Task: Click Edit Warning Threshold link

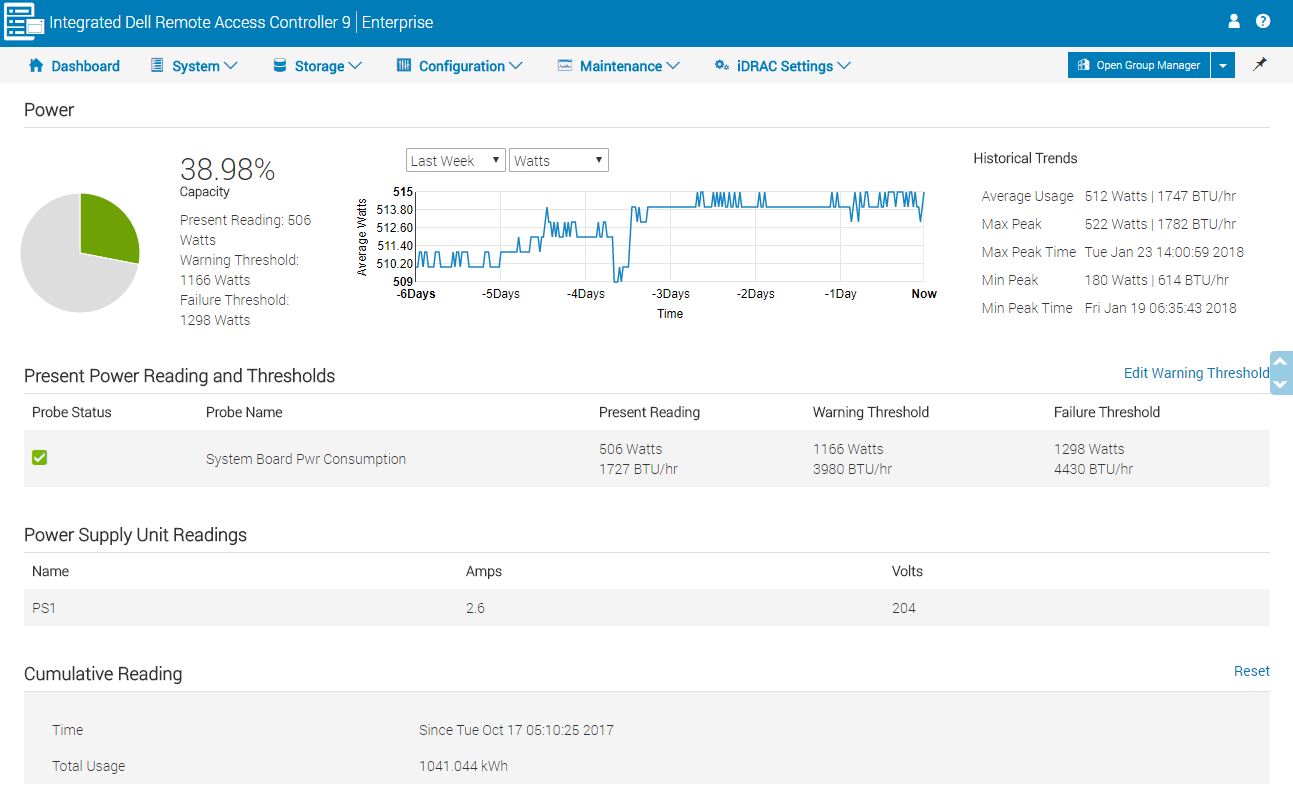Action: tap(1196, 373)
